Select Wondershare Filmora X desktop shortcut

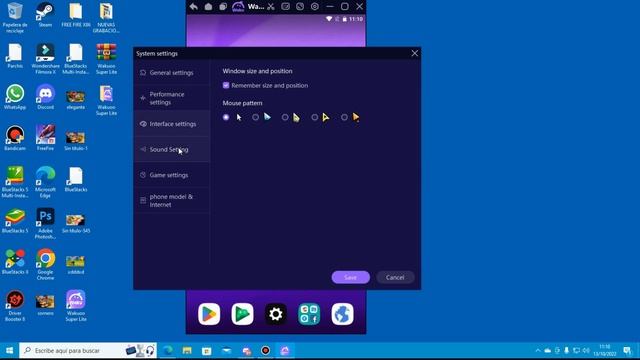(x=45, y=59)
